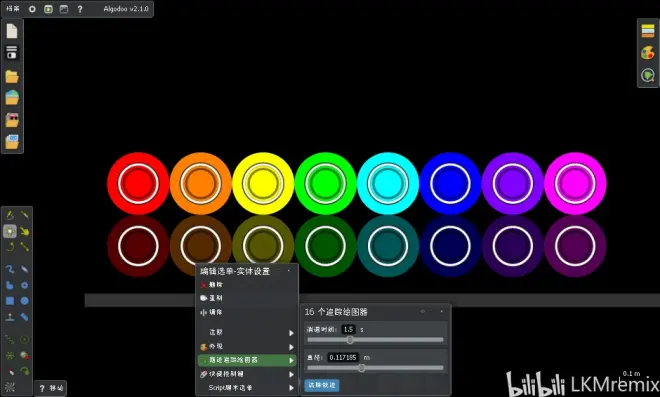The height and width of the screenshot is (397, 660).
Task: Expand the Script menu submenu arrow
Action: tap(291, 388)
